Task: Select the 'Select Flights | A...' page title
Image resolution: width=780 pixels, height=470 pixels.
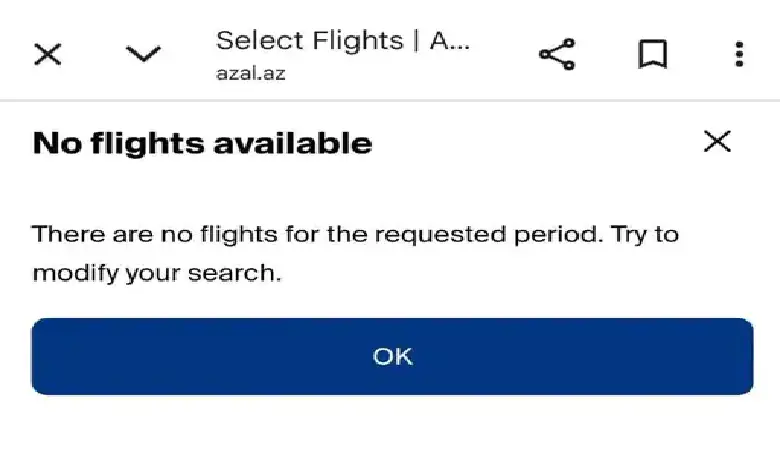Action: point(343,40)
